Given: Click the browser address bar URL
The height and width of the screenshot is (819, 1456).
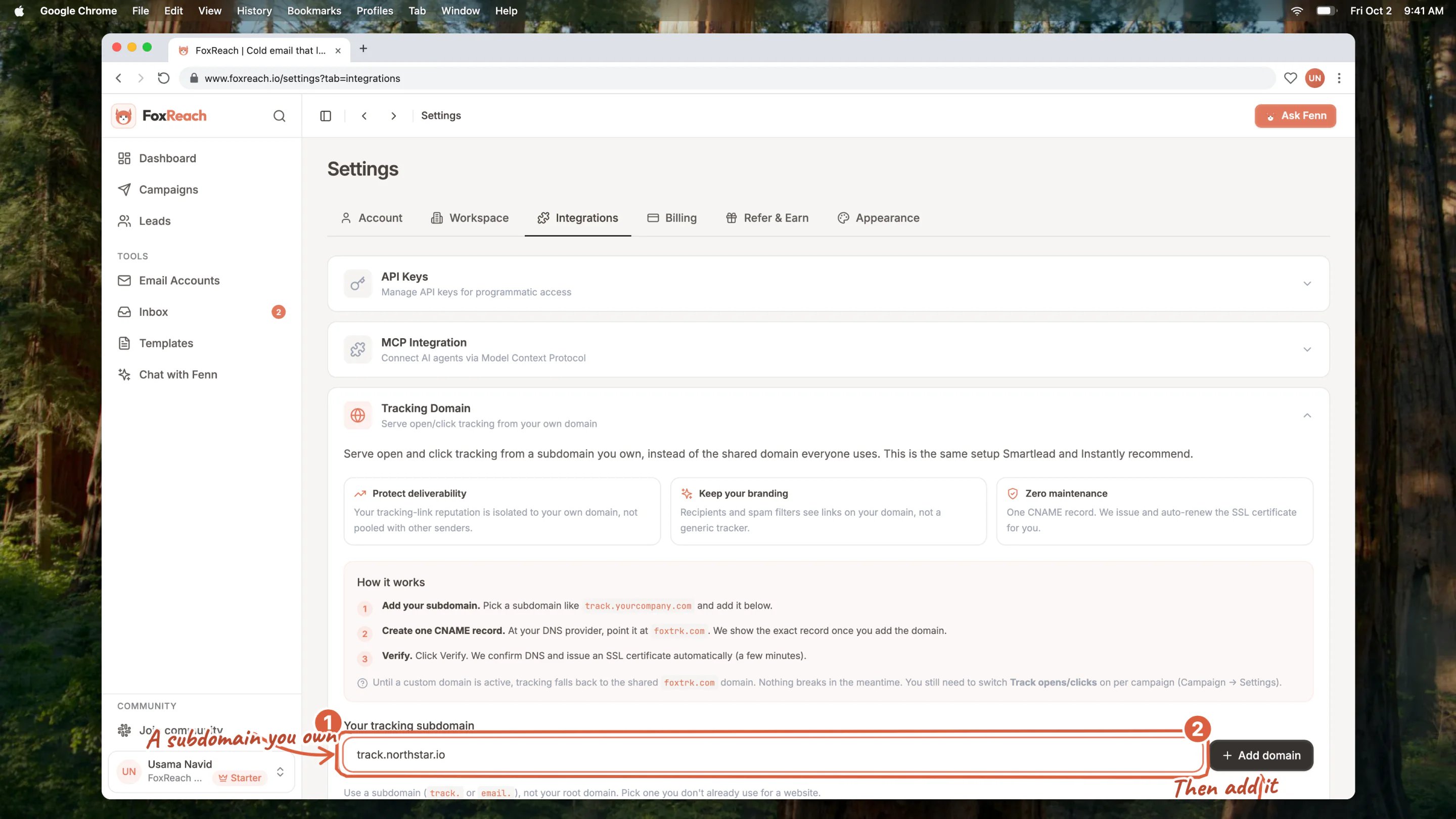Looking at the screenshot, I should pyautogui.click(x=302, y=78).
